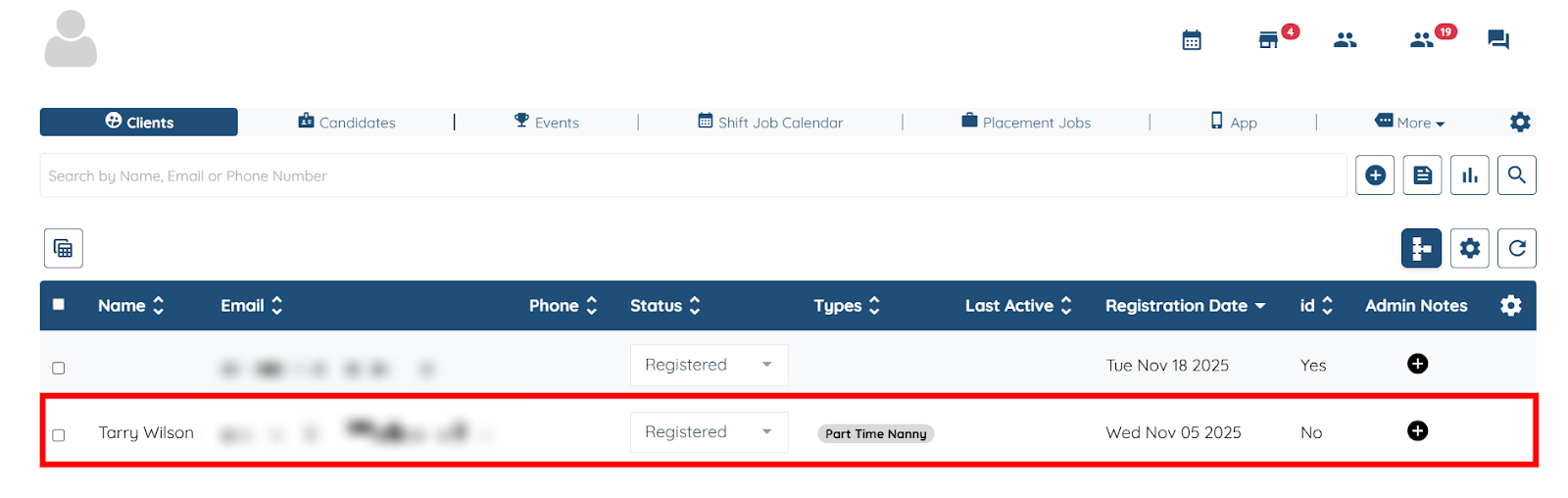Image resolution: width=1568 pixels, height=498 pixels.
Task: Expand the More menu in navigation
Action: coord(1411,123)
